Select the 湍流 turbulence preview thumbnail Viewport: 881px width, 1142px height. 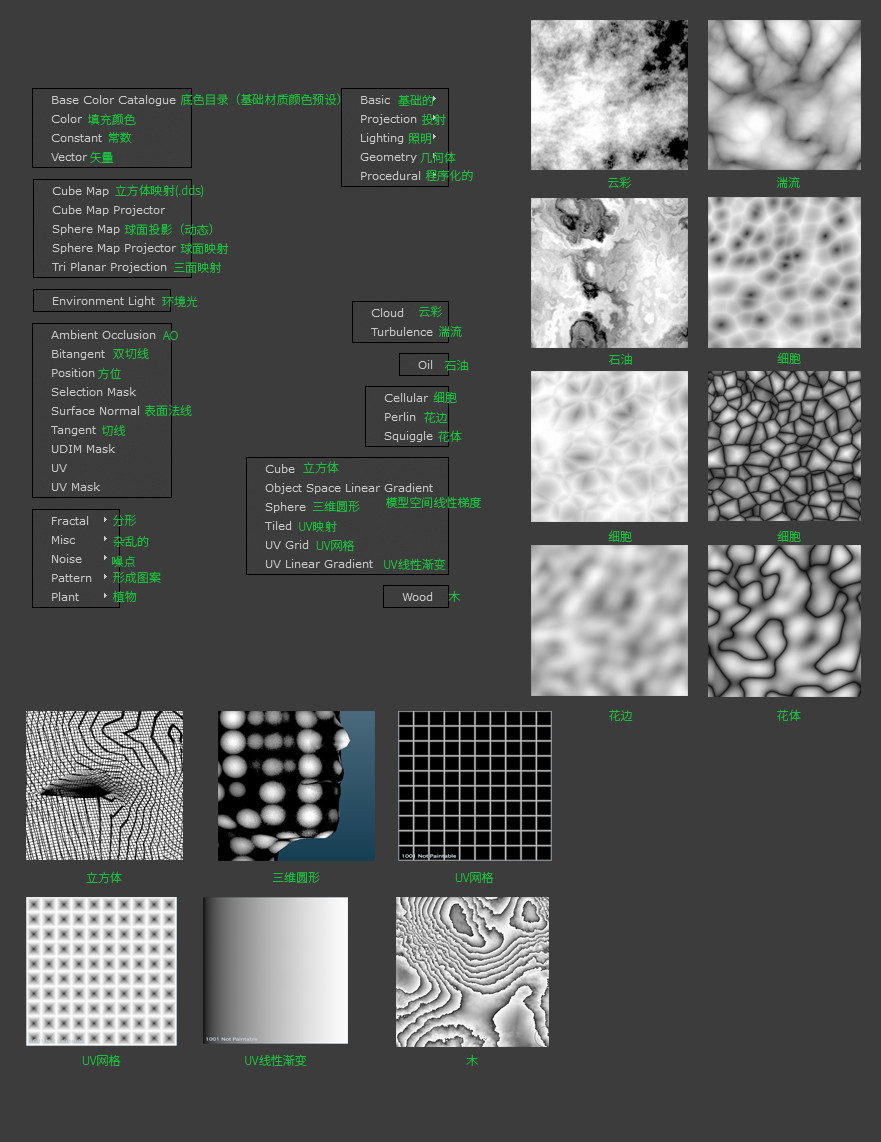[784, 95]
